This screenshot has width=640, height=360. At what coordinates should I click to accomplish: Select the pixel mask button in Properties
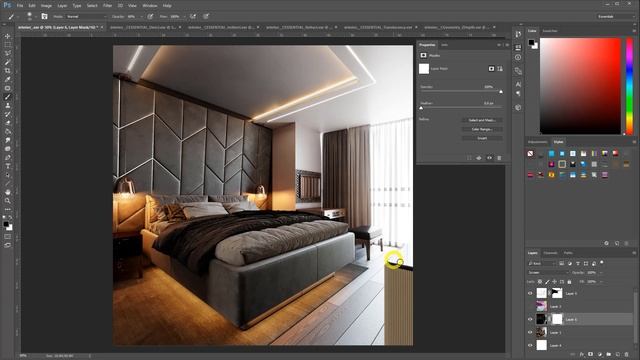point(491,69)
